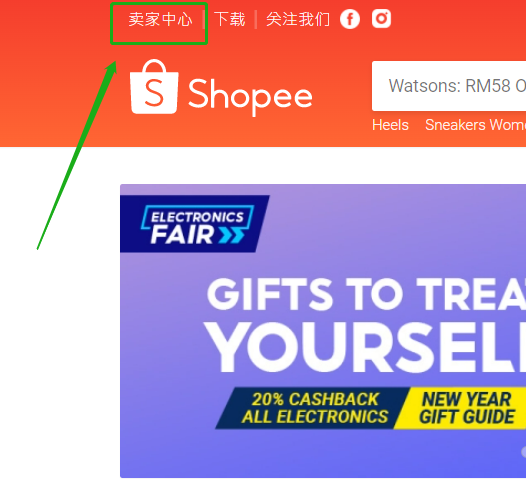526x479 pixels.
Task: Select the carousel indicator dot on banner
Action: tap(523, 452)
